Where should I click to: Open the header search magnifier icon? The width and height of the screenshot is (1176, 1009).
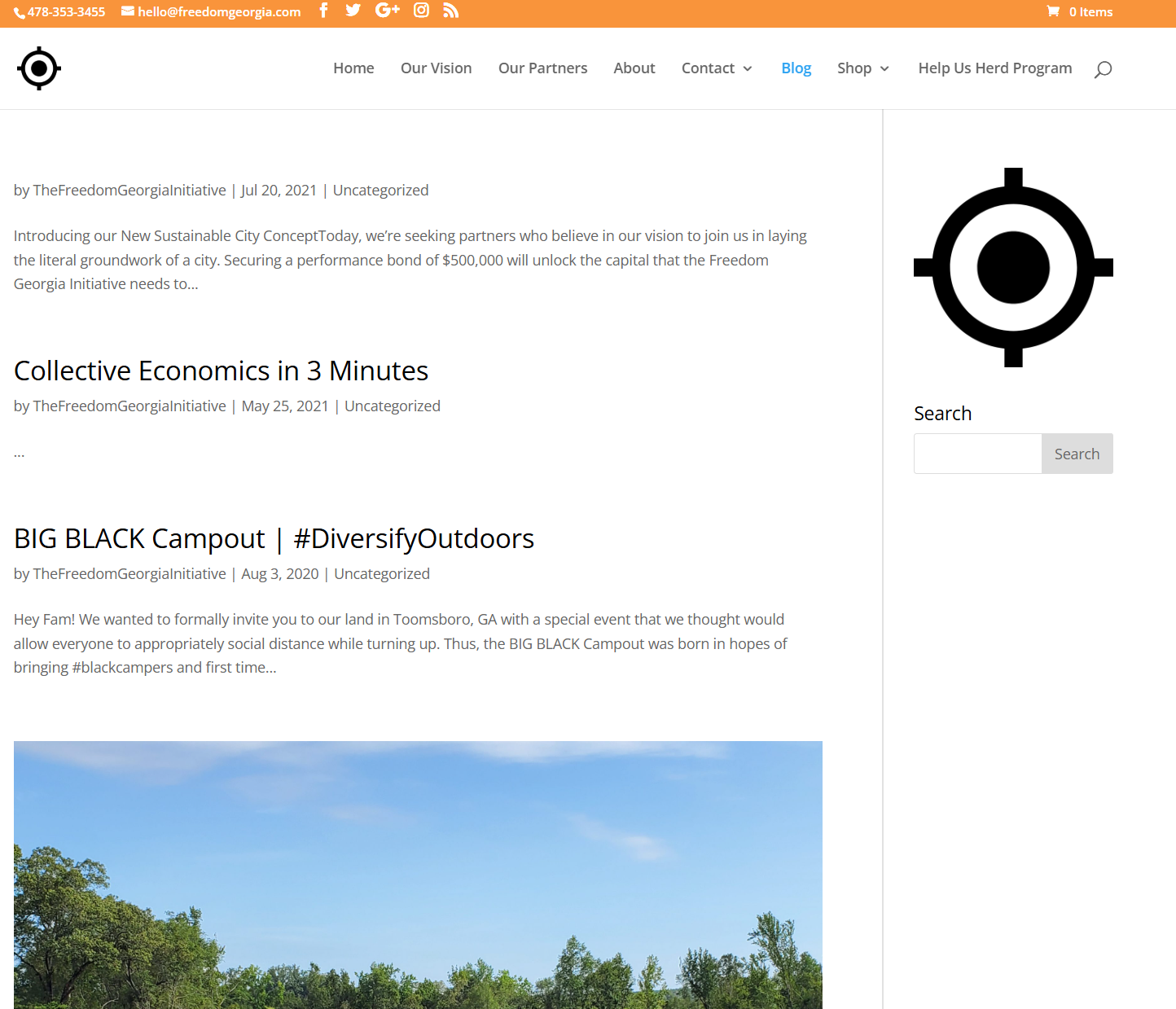coord(1103,69)
